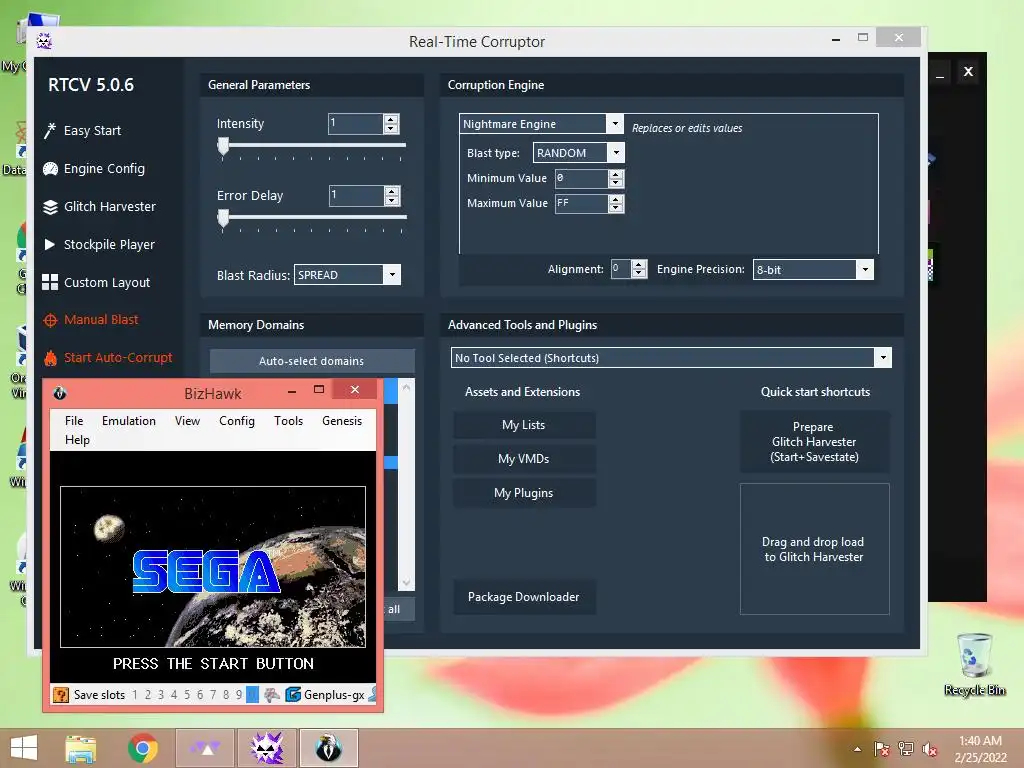Viewport: 1024px width, 768px height.
Task: Switch to the BizHawk eagle taskbar icon
Action: click(328, 748)
